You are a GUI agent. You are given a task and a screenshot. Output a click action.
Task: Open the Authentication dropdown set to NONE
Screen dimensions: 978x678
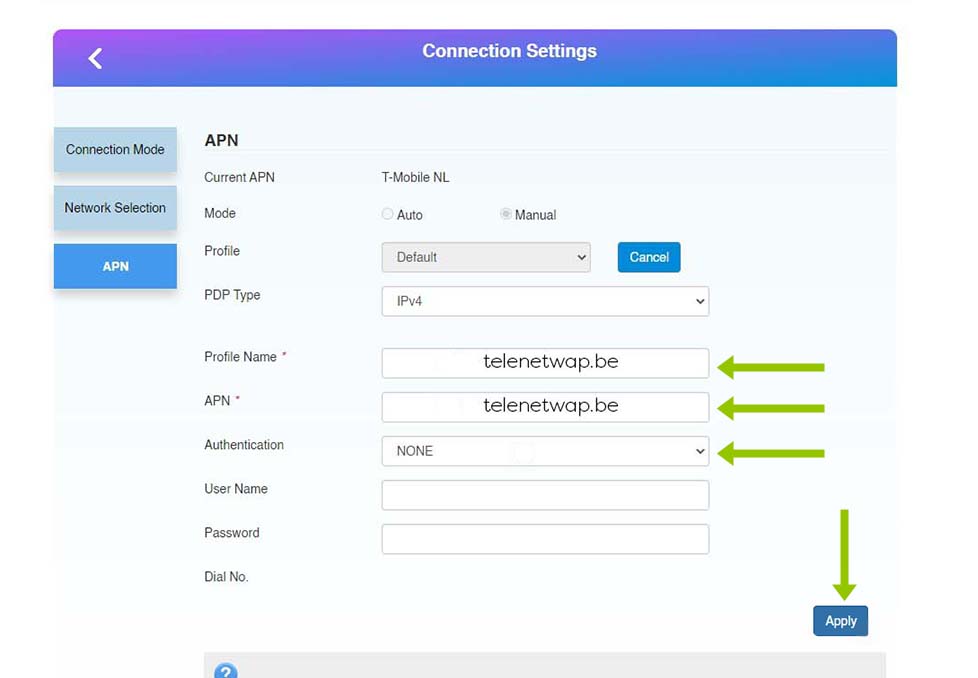click(x=545, y=451)
